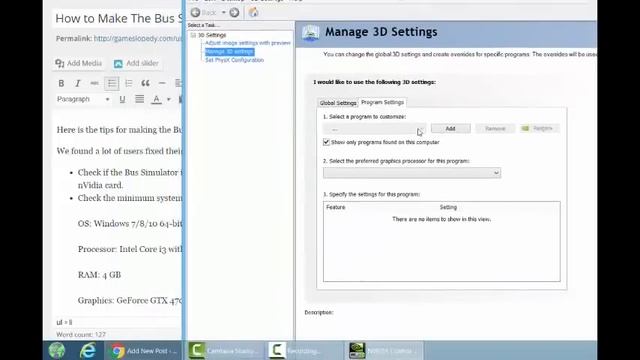640x360 pixels.
Task: Click the Add slider button
Action: coord(136,63)
